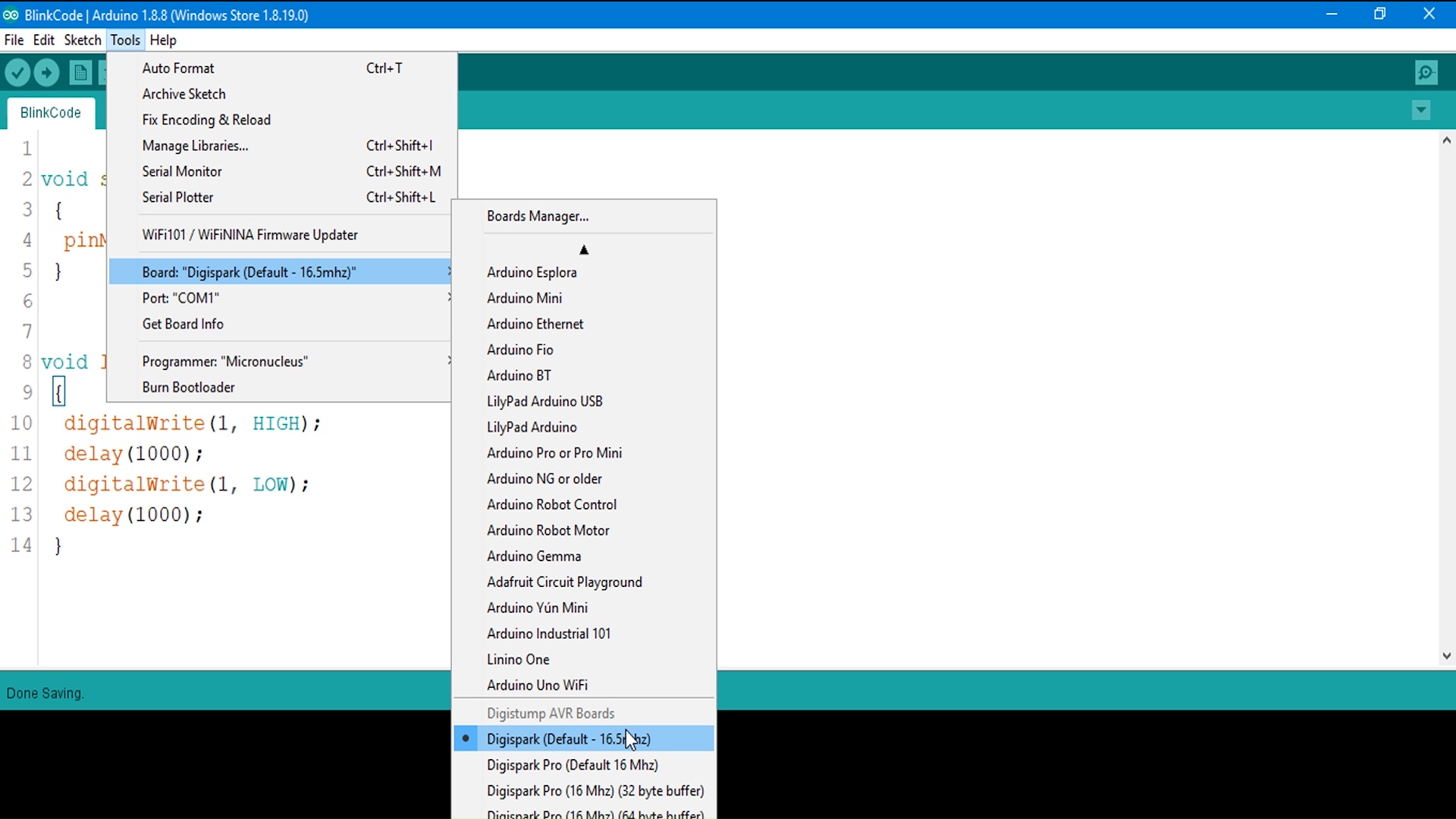Select LilyPad Arduino USB board
1456x819 pixels.
tap(584, 401)
